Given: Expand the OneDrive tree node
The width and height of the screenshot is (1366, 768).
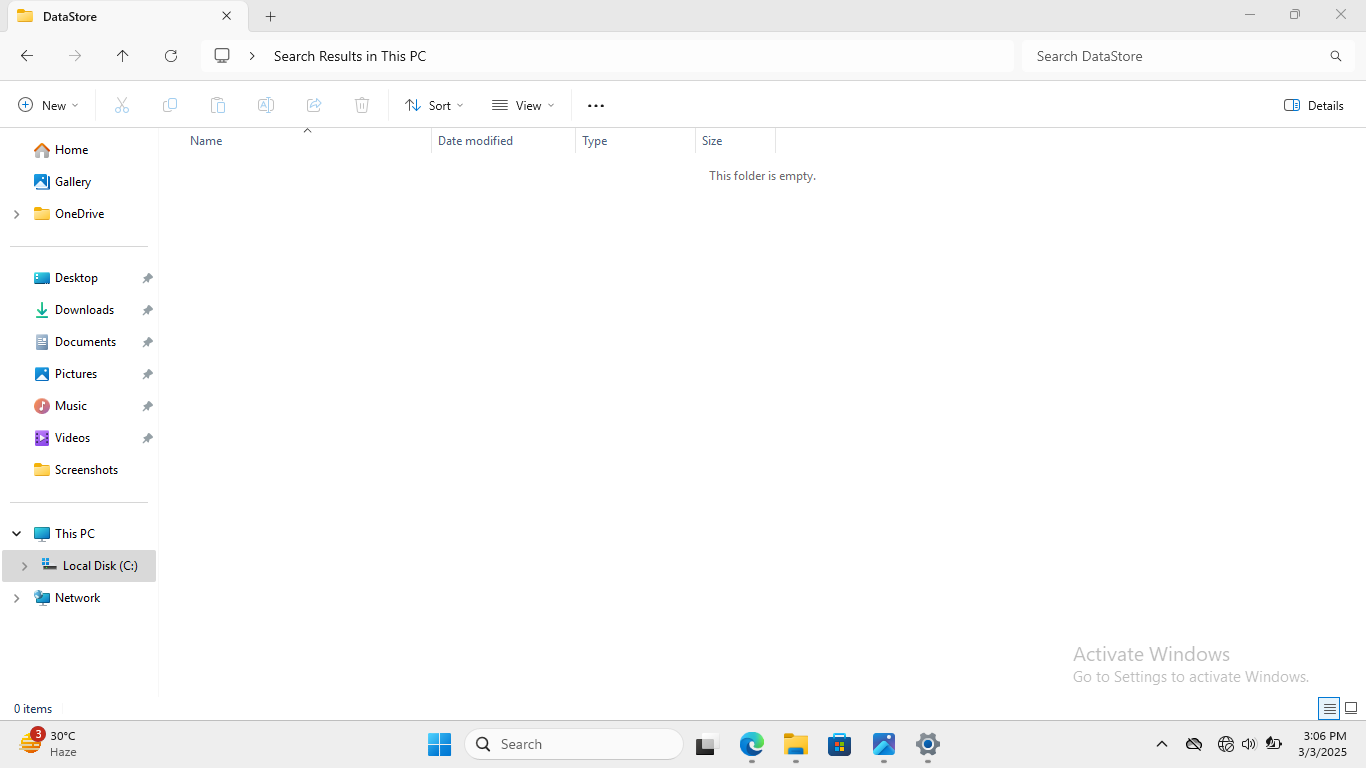Looking at the screenshot, I should (x=16, y=214).
